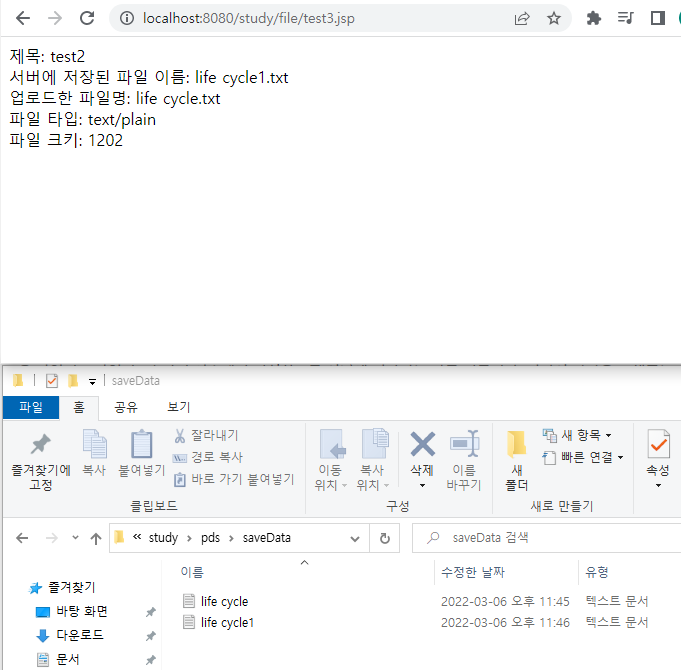Sort by the 유형 column header
The image size is (681, 670).
pyautogui.click(x=596, y=572)
